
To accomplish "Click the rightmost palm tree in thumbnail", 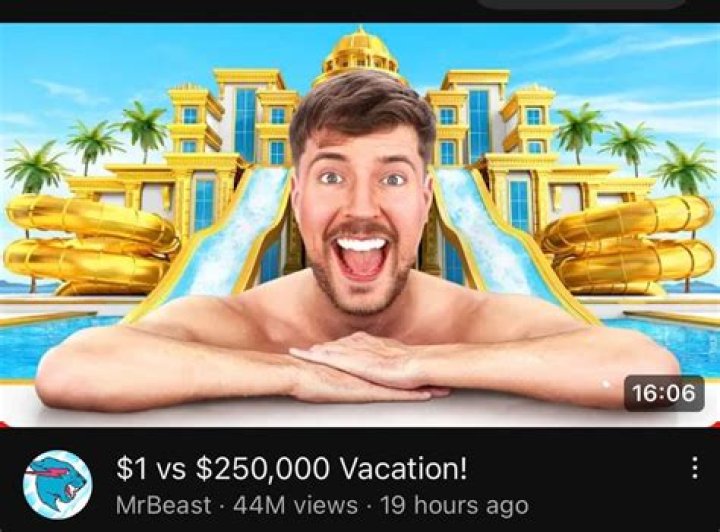I will pos(686,168).
